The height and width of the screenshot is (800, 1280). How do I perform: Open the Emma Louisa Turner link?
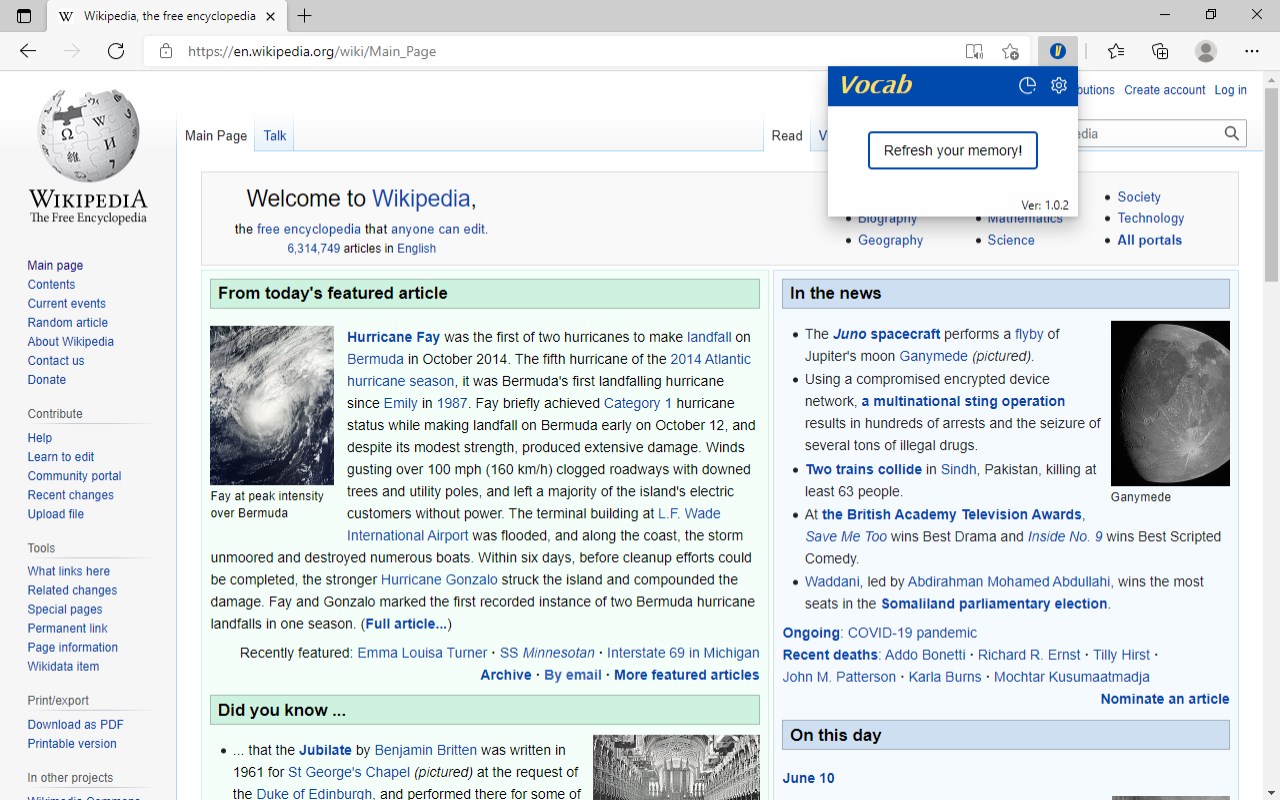point(422,653)
